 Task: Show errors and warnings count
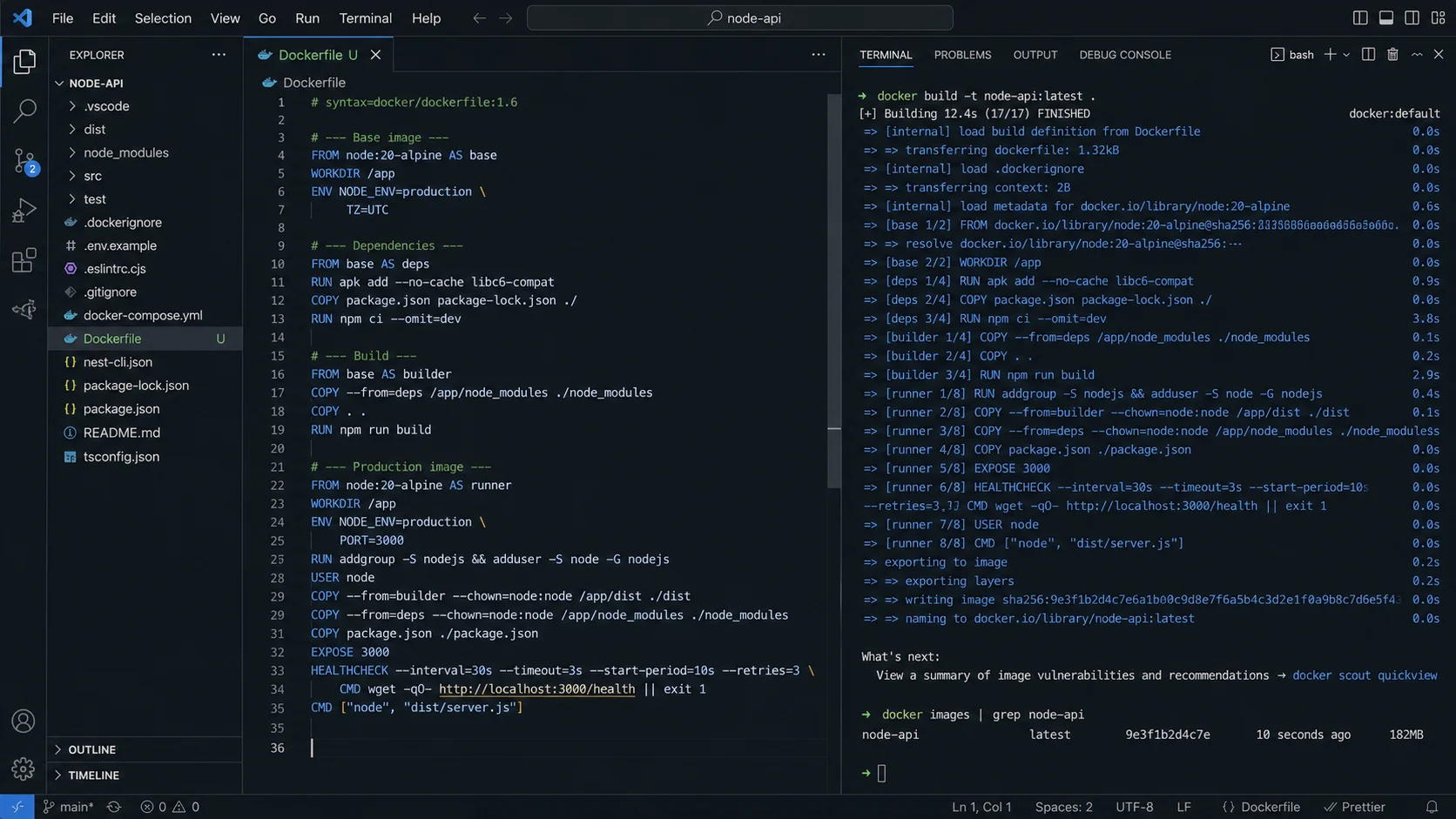click(170, 807)
